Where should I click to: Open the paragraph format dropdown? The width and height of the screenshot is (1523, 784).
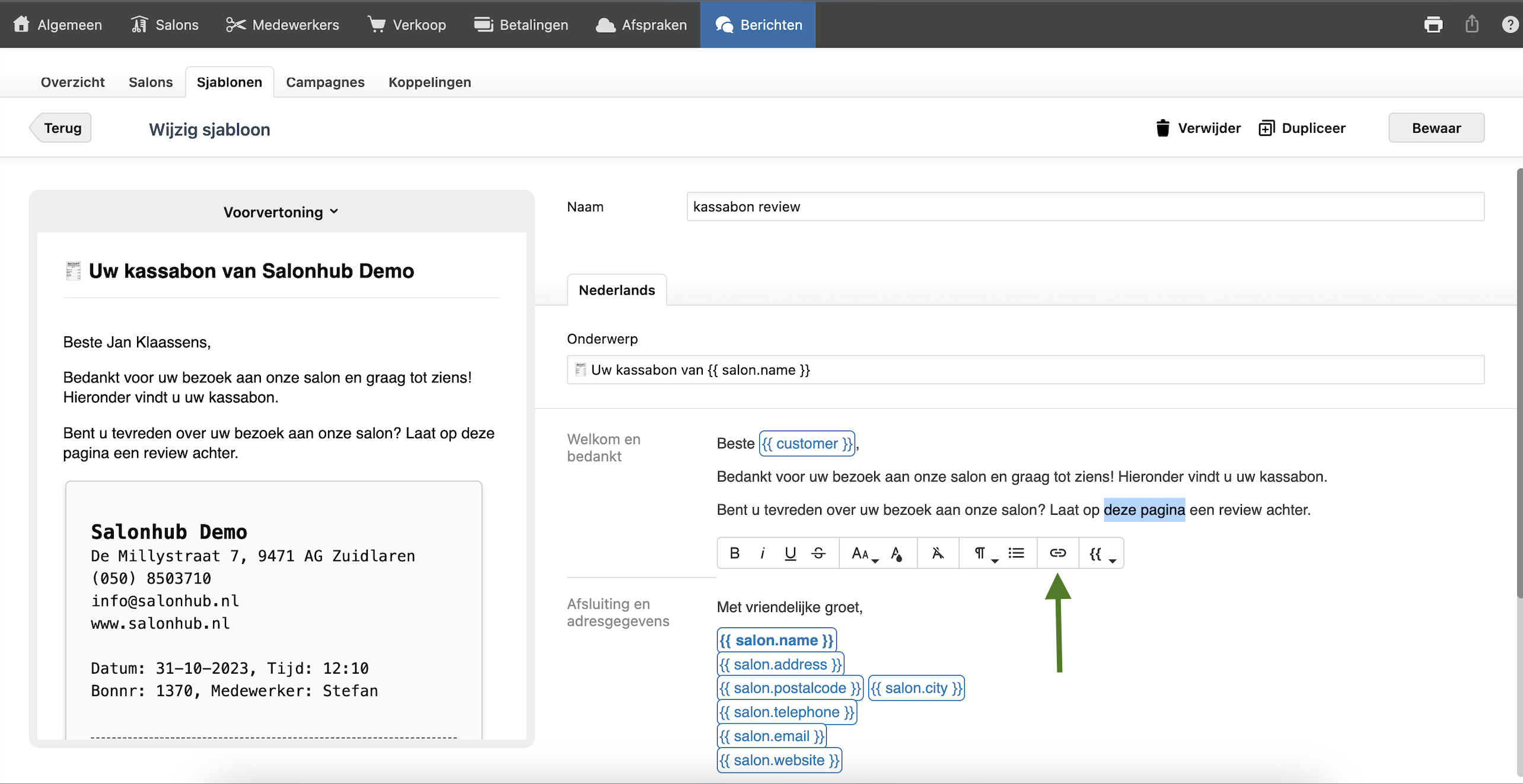pyautogui.click(x=984, y=553)
